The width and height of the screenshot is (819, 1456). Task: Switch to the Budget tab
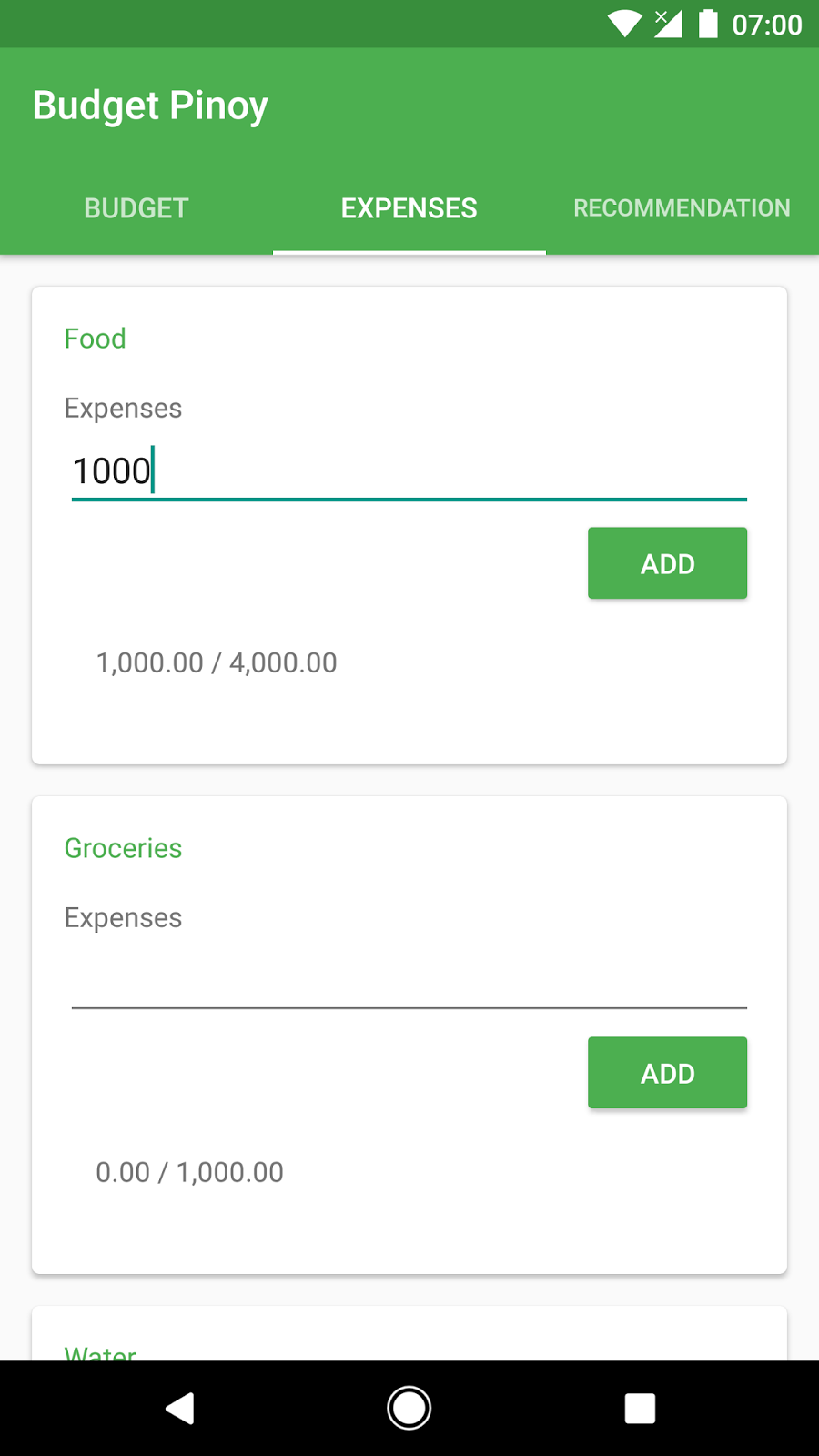tap(136, 208)
